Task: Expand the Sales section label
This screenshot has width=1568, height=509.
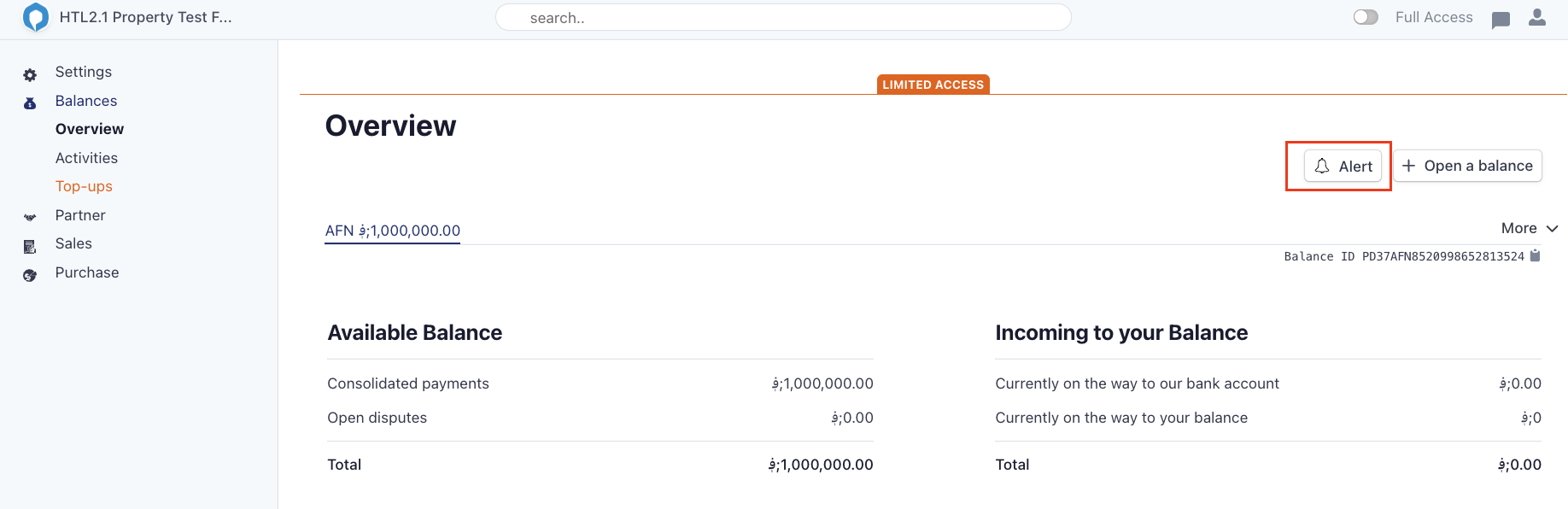Action: click(73, 243)
